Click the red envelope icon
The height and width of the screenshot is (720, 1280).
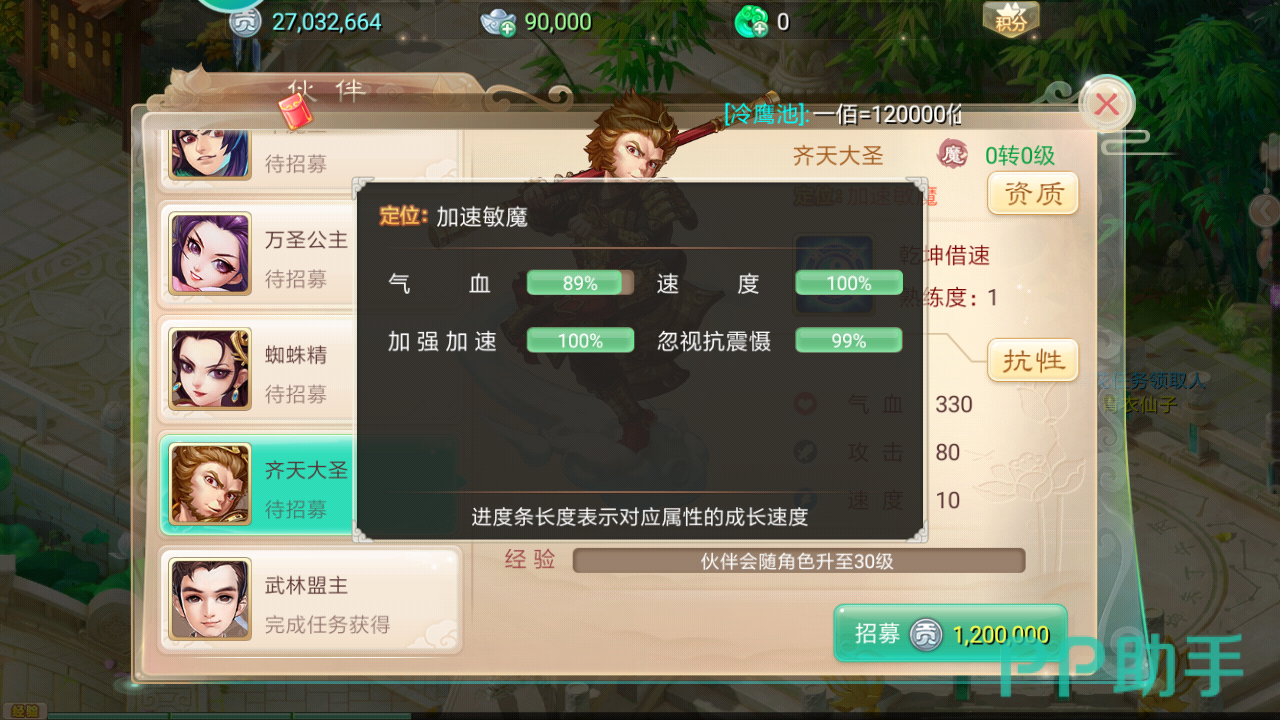pyautogui.click(x=291, y=111)
